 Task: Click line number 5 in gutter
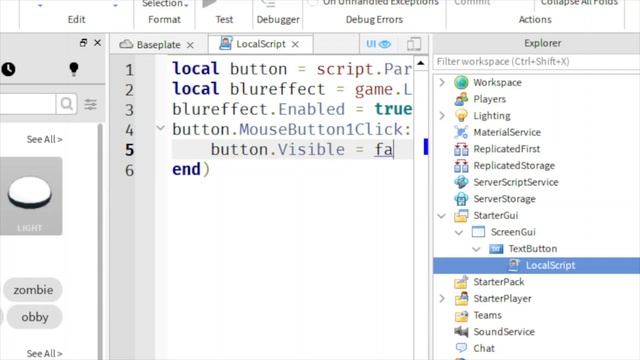point(129,150)
